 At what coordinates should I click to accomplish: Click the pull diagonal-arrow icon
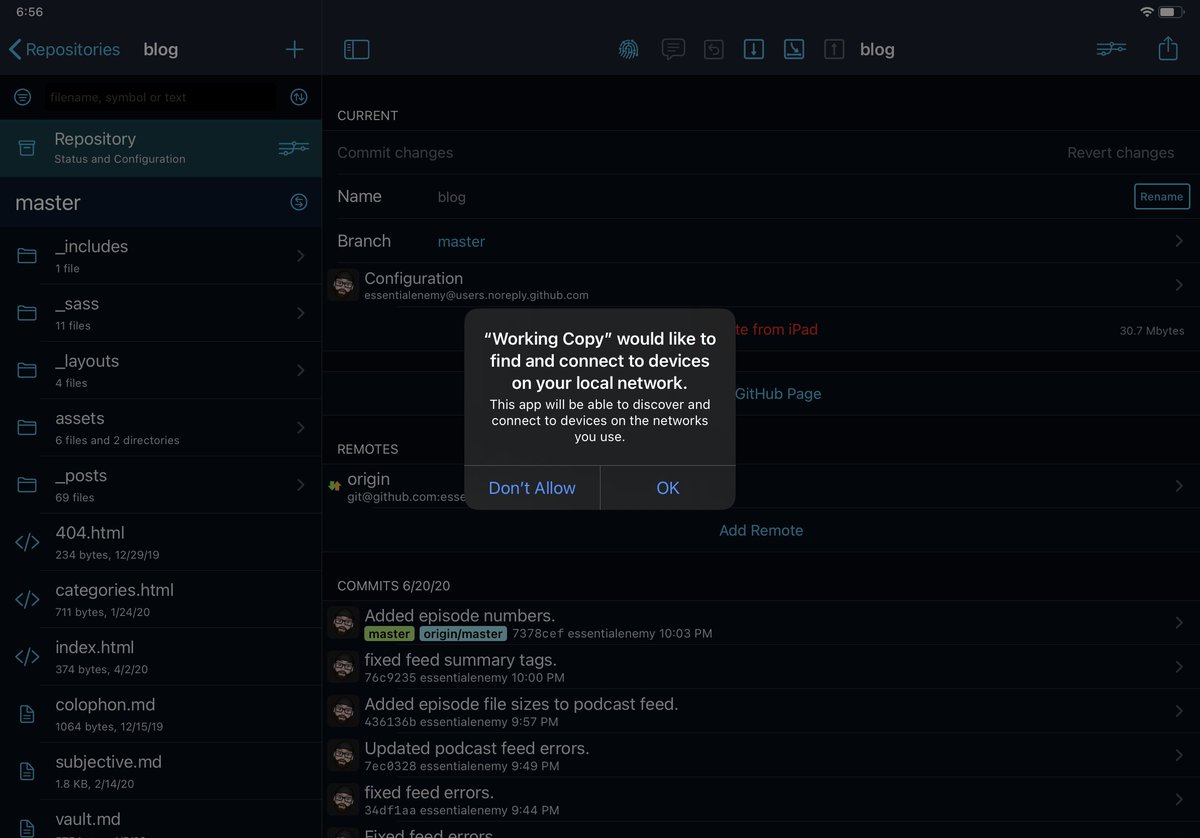click(794, 49)
